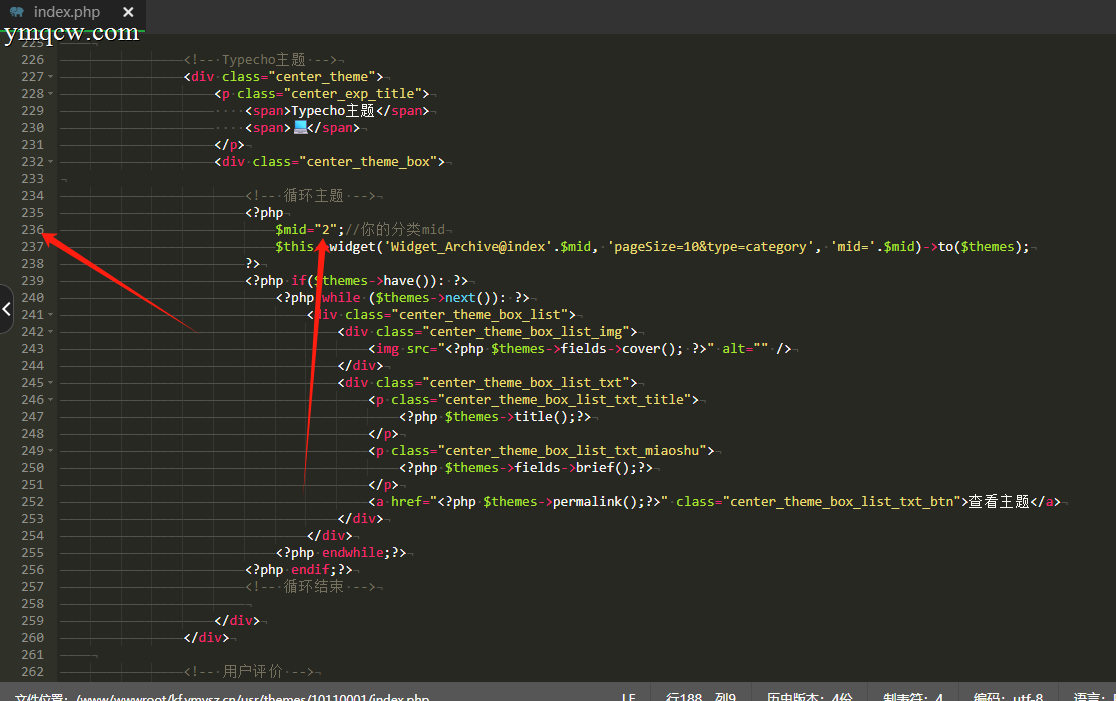
Task: Select line number 260 in the gutter
Action: (32, 638)
